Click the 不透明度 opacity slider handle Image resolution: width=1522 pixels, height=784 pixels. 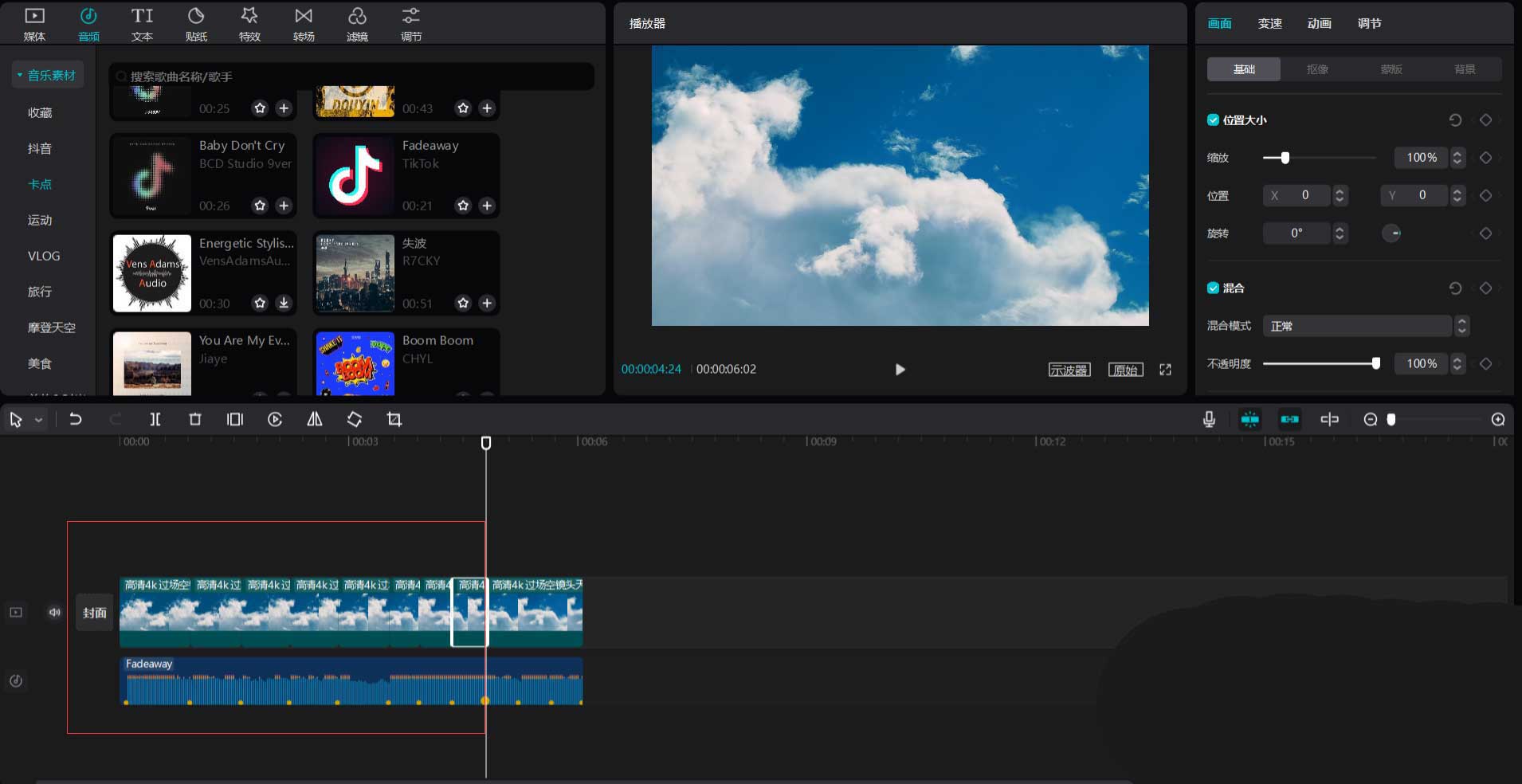[x=1375, y=363]
